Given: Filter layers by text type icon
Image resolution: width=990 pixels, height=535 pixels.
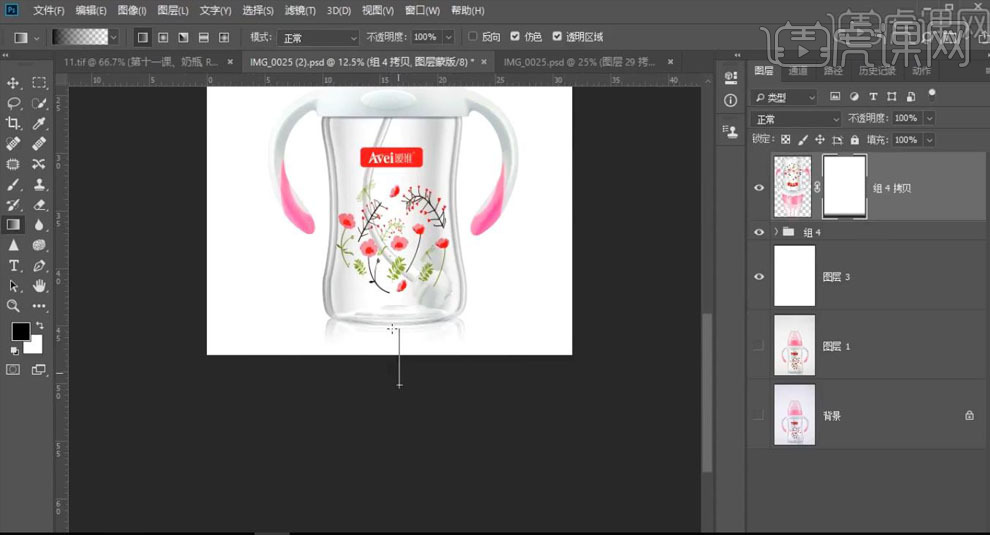Looking at the screenshot, I should (x=873, y=97).
